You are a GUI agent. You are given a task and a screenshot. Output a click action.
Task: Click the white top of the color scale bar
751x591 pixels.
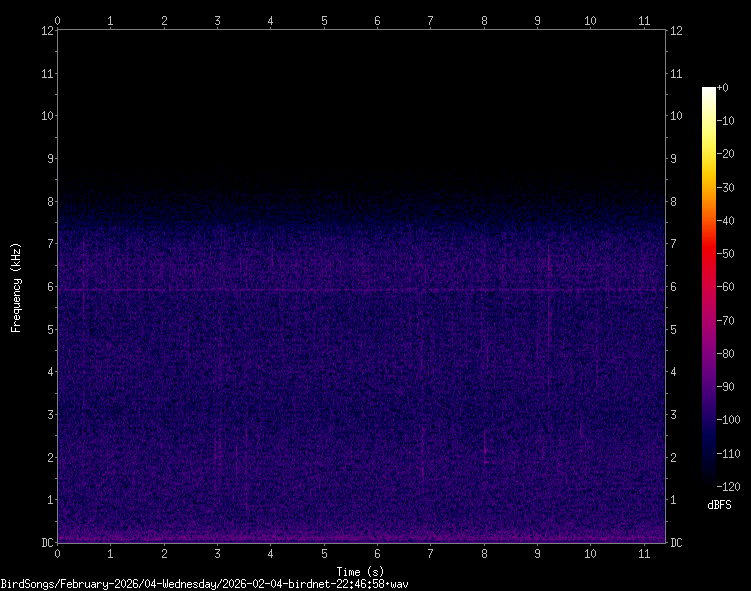[x=709, y=91]
